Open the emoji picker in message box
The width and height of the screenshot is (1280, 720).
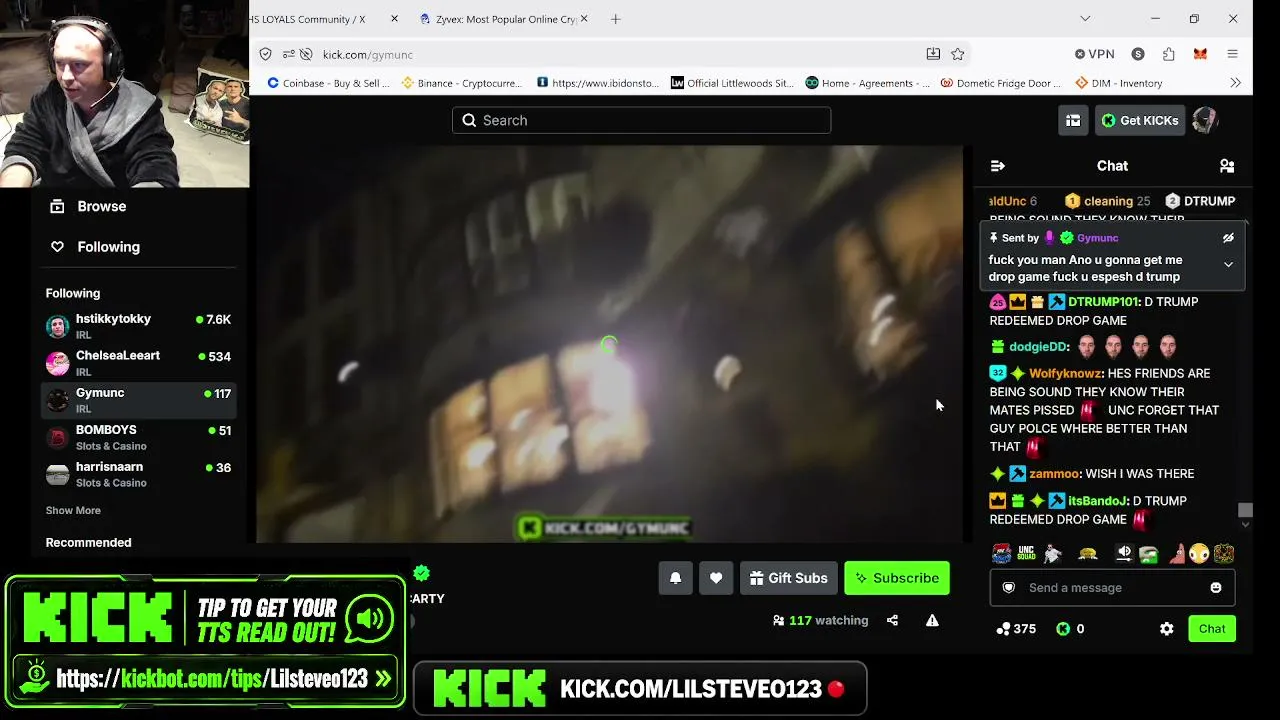coord(1216,588)
